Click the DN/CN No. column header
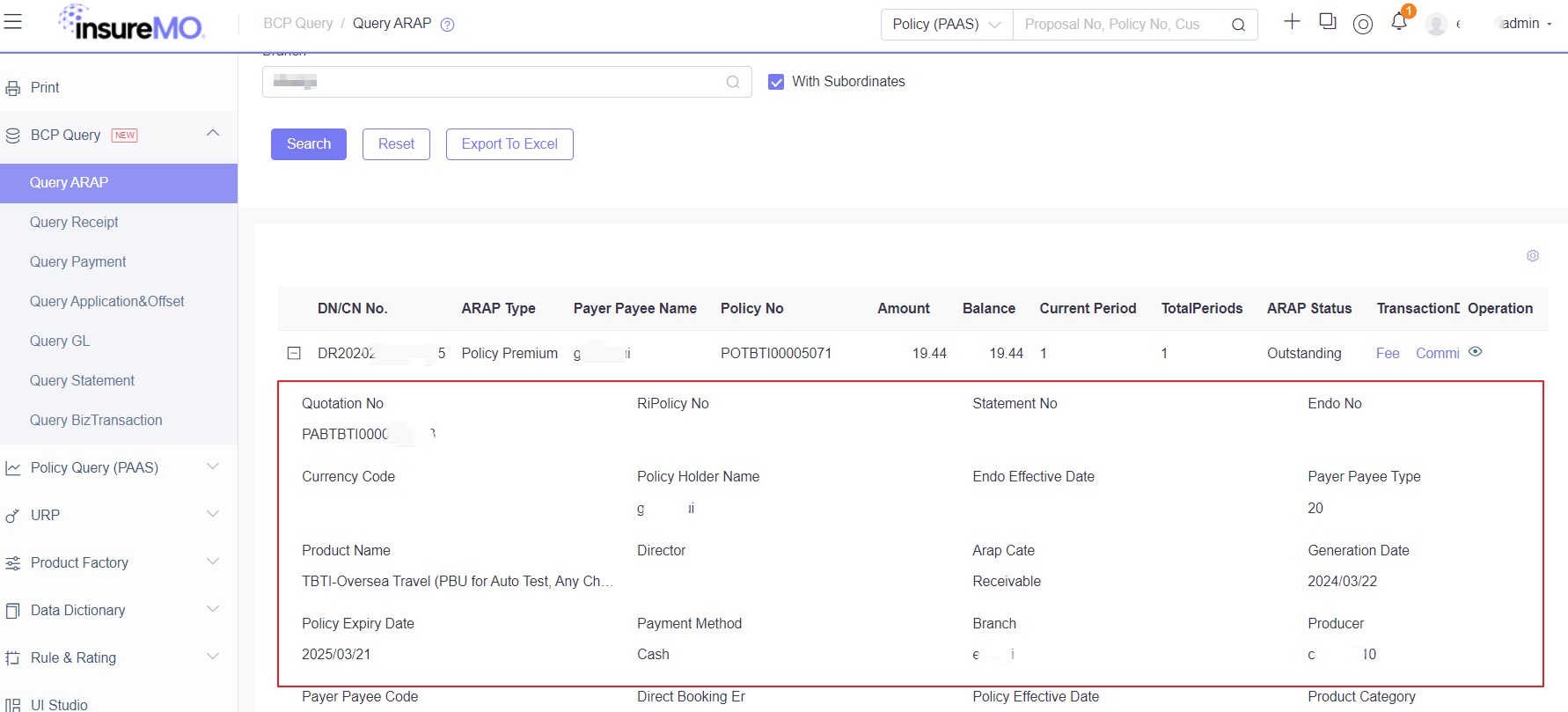 pyautogui.click(x=352, y=309)
